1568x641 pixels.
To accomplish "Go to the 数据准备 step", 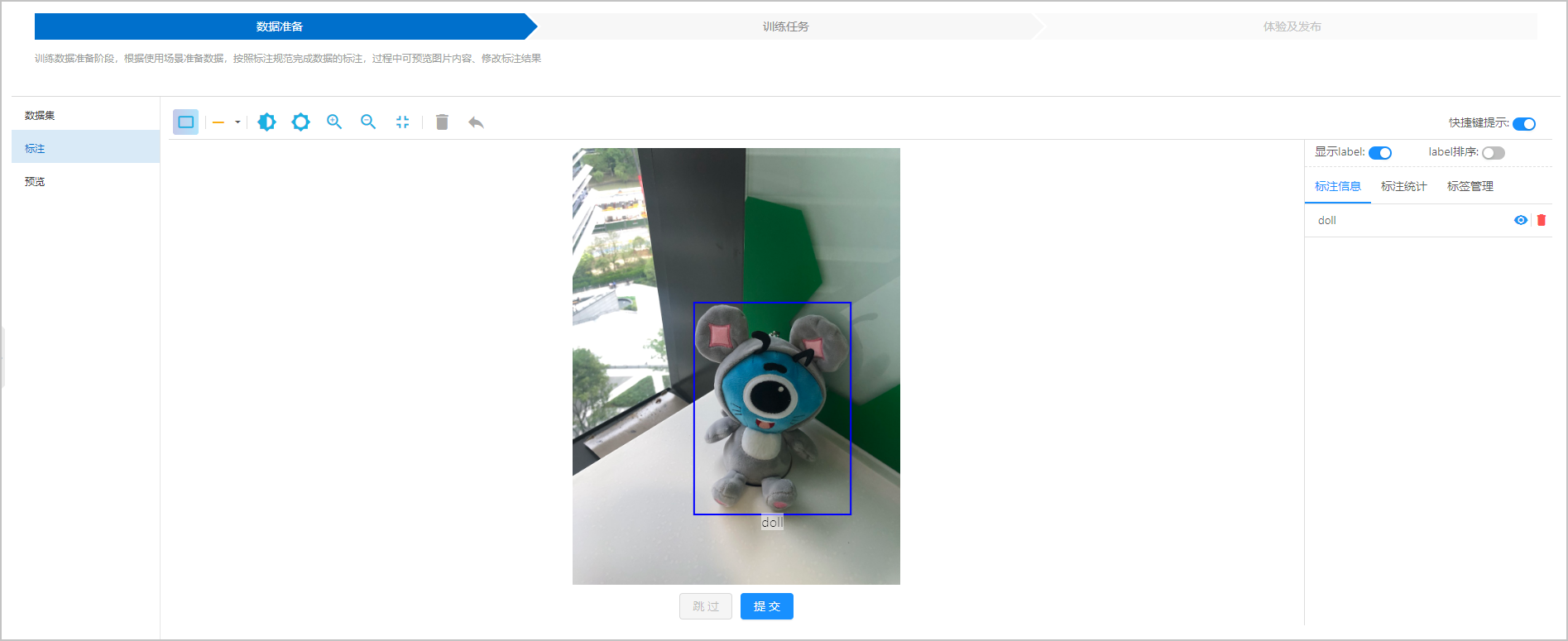I will 280,26.
